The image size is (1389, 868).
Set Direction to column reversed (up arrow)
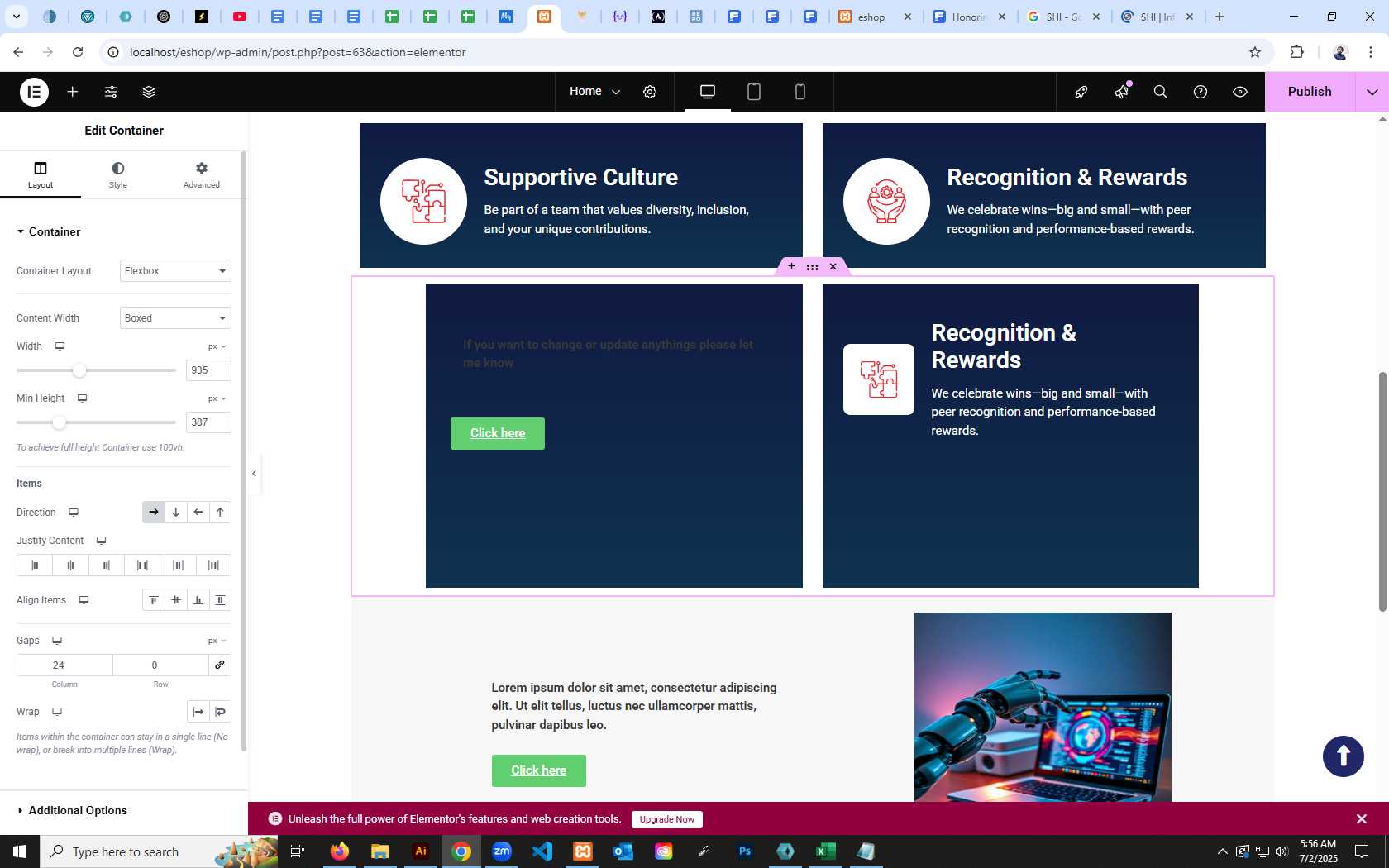[x=221, y=513]
